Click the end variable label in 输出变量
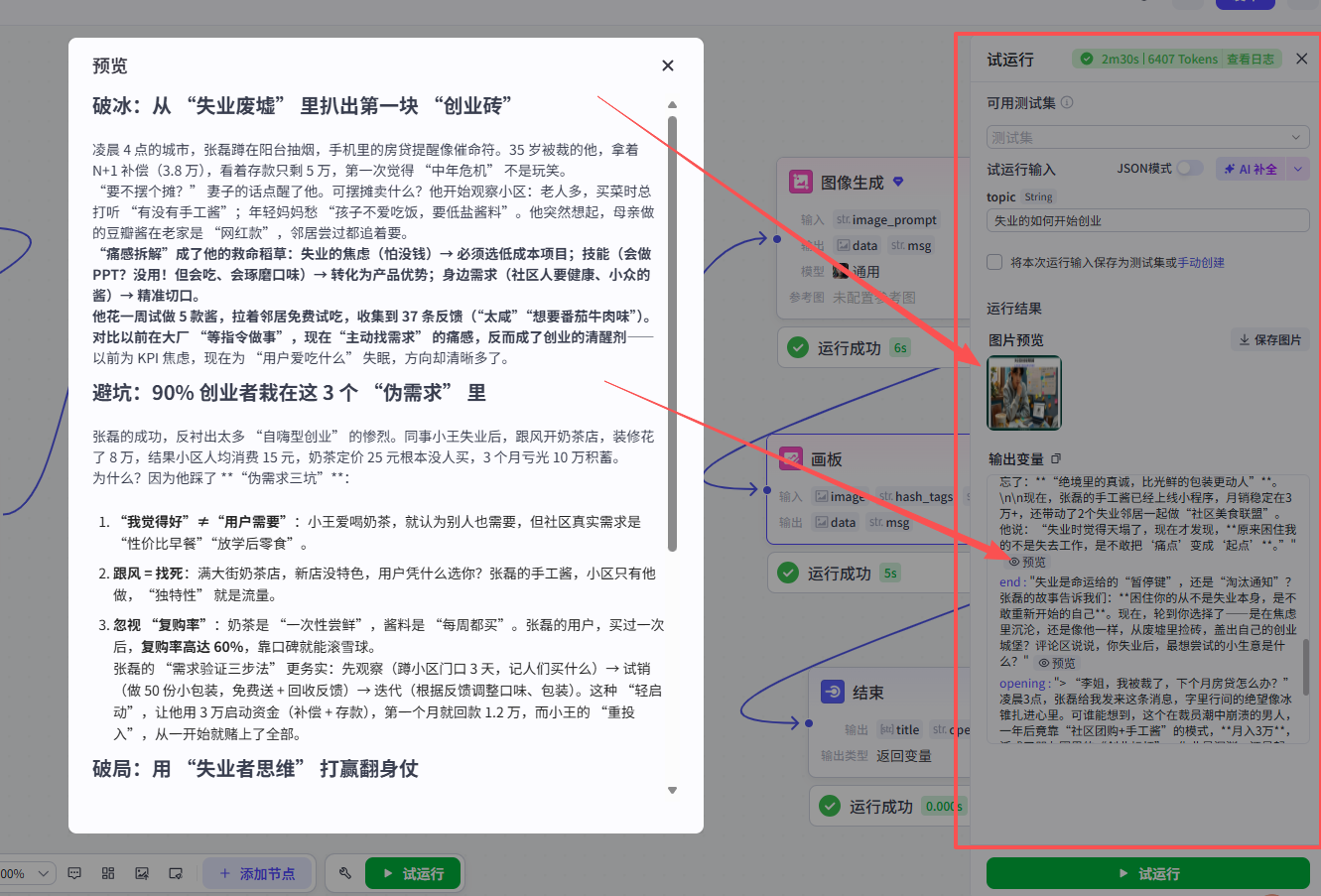 1011,581
